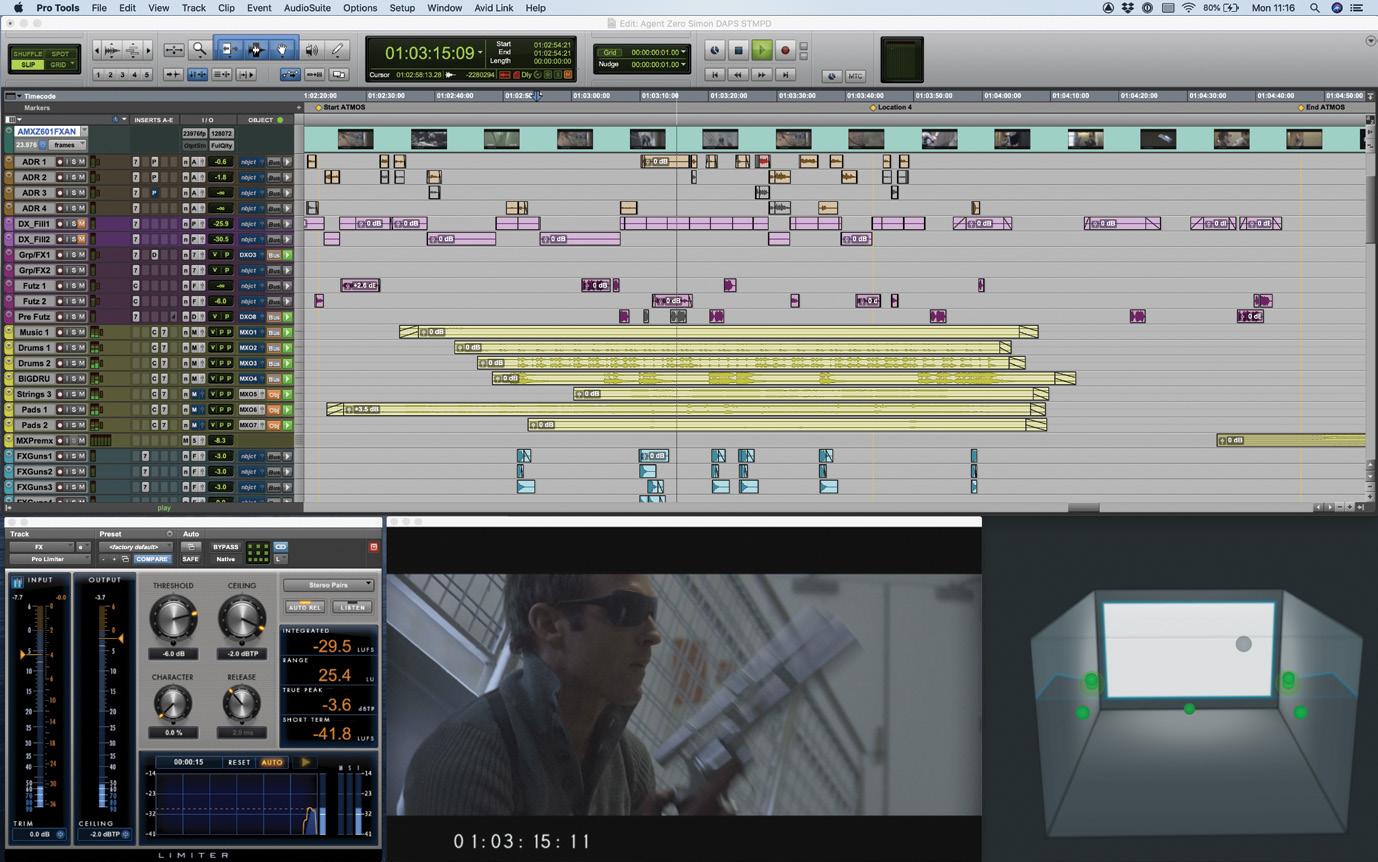Click the input meter type icon

point(17,582)
